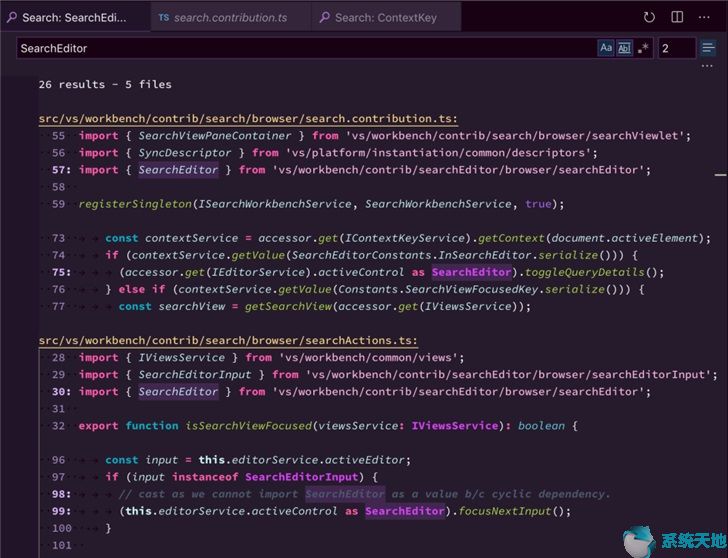Click SearchEditor match on line 57
Image resolution: width=728 pixels, height=558 pixels.
[x=178, y=170]
